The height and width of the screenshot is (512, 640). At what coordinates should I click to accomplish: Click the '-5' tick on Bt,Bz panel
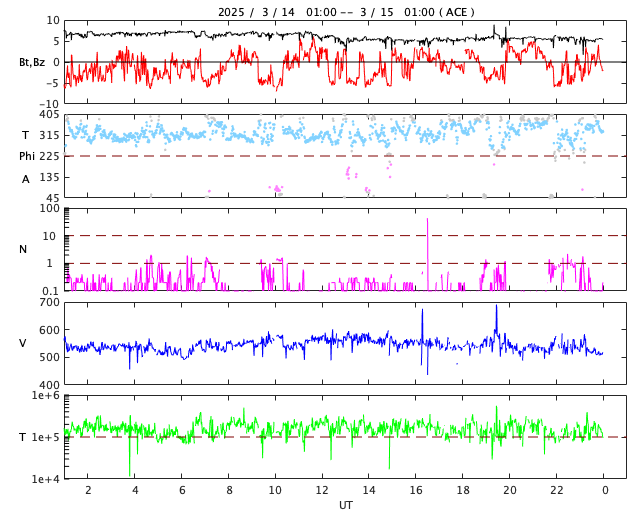pos(53,83)
